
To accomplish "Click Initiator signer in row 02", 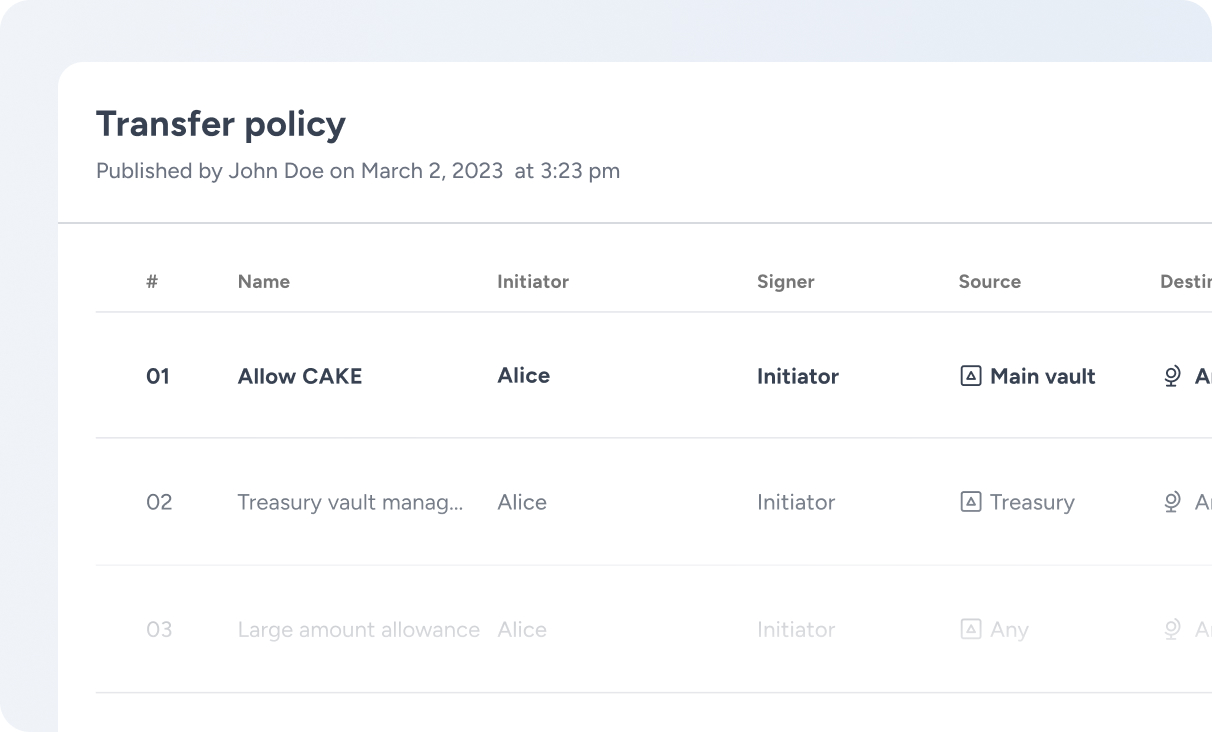I will point(796,502).
